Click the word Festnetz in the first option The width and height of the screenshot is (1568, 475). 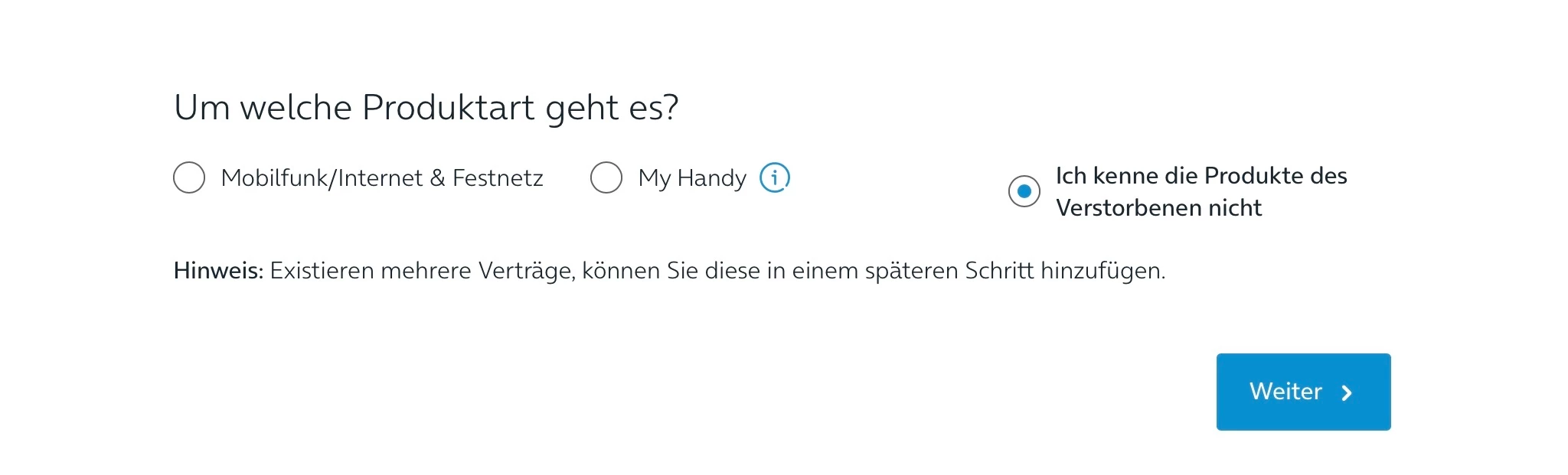pos(498,178)
